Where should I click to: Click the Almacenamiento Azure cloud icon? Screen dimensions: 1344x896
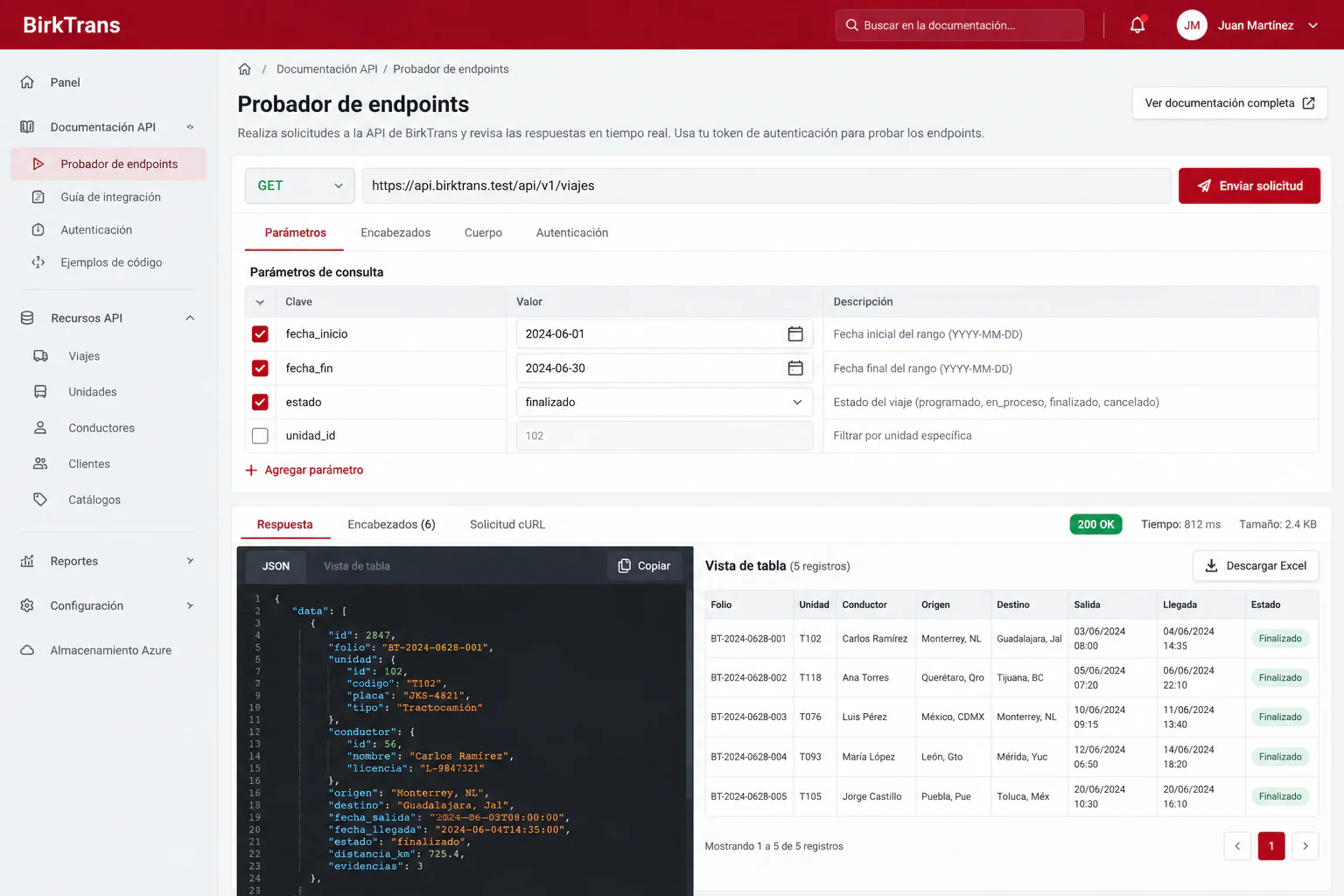tap(27, 650)
